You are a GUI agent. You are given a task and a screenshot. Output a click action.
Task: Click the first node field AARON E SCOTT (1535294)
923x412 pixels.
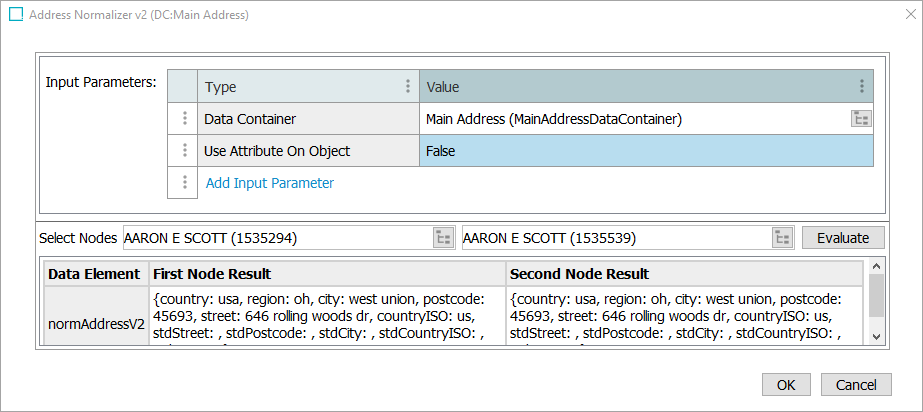click(x=276, y=238)
